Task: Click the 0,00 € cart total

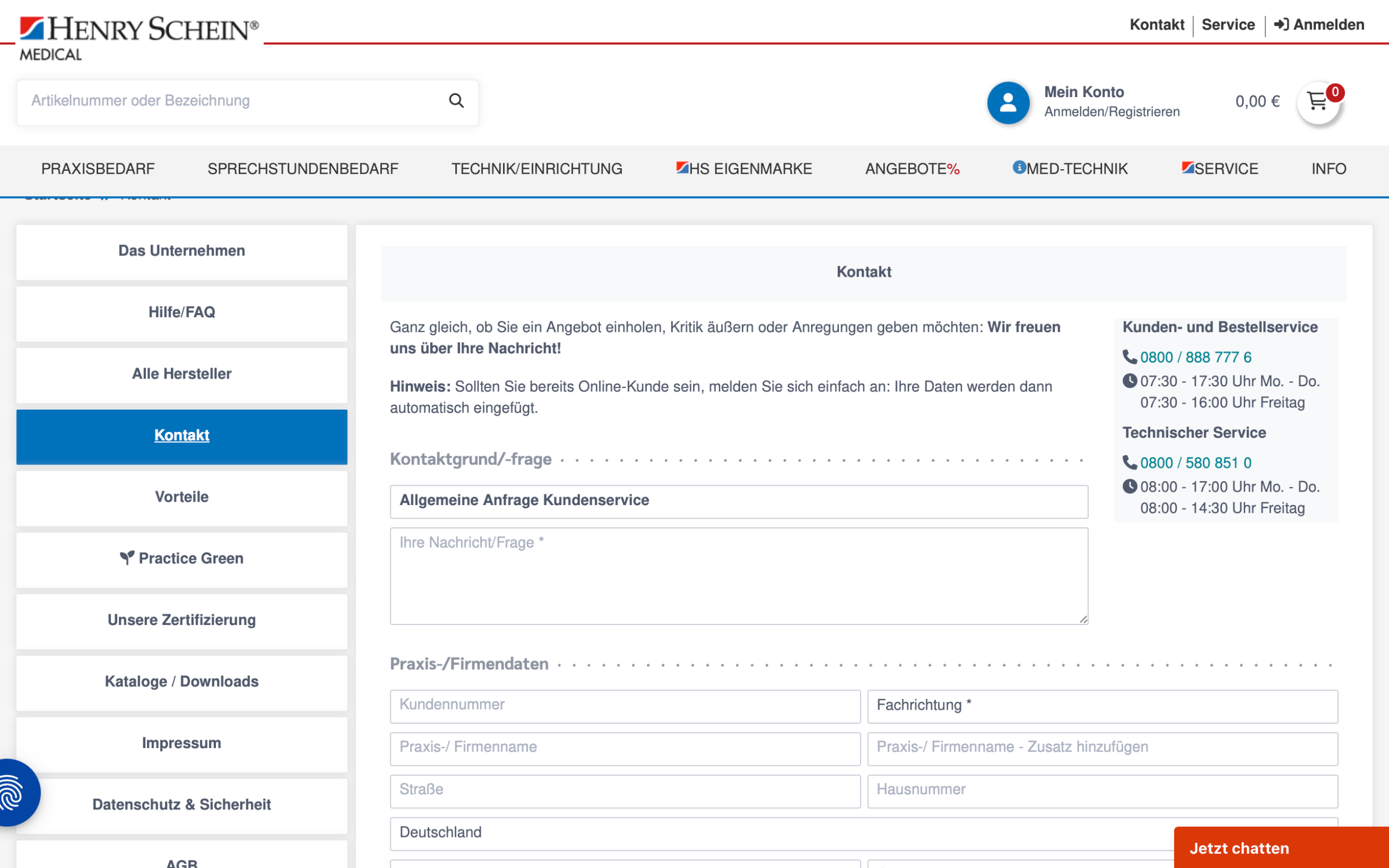Action: click(1257, 101)
